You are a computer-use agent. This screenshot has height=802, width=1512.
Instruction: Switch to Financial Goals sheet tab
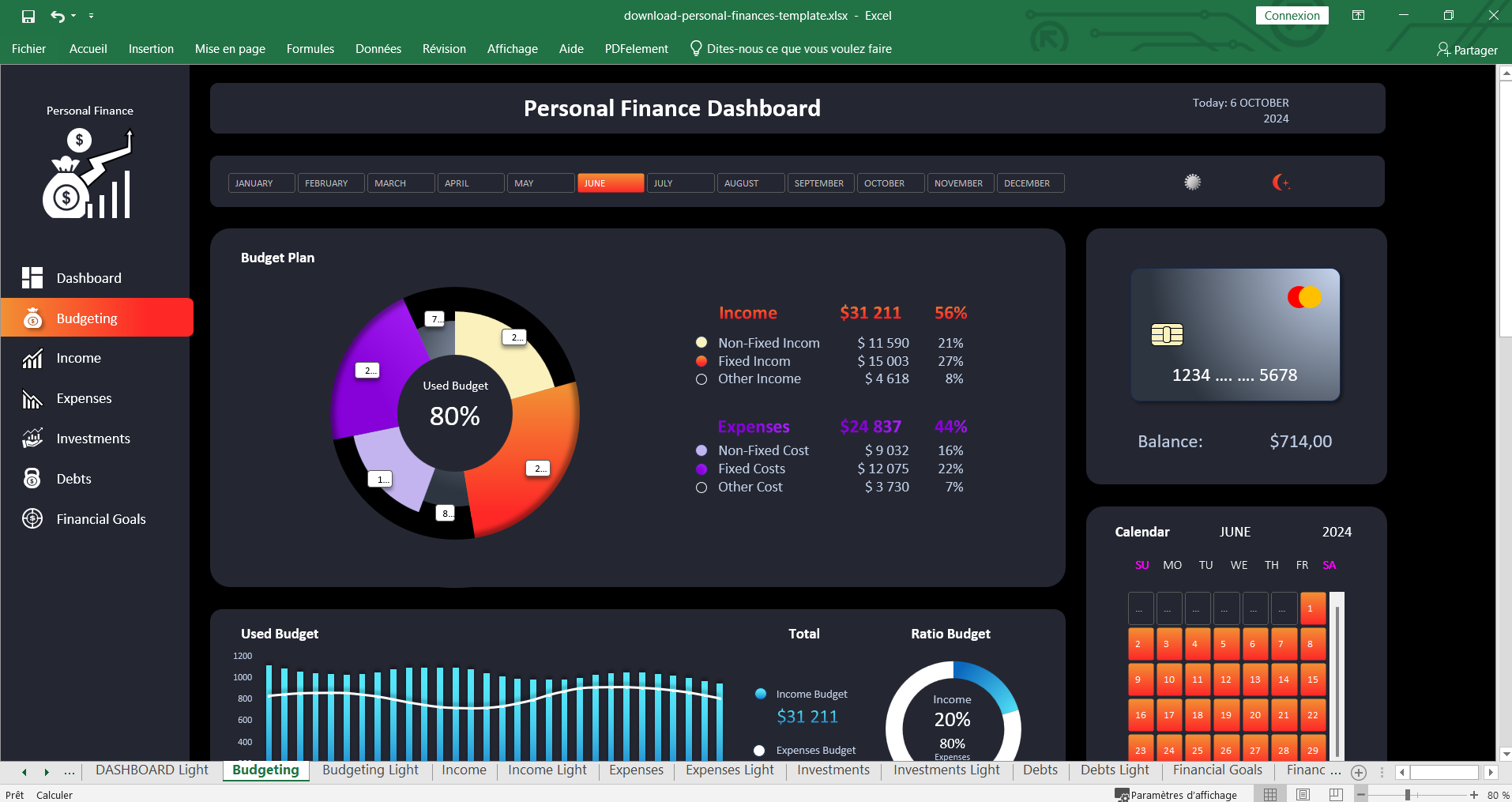(x=1217, y=770)
